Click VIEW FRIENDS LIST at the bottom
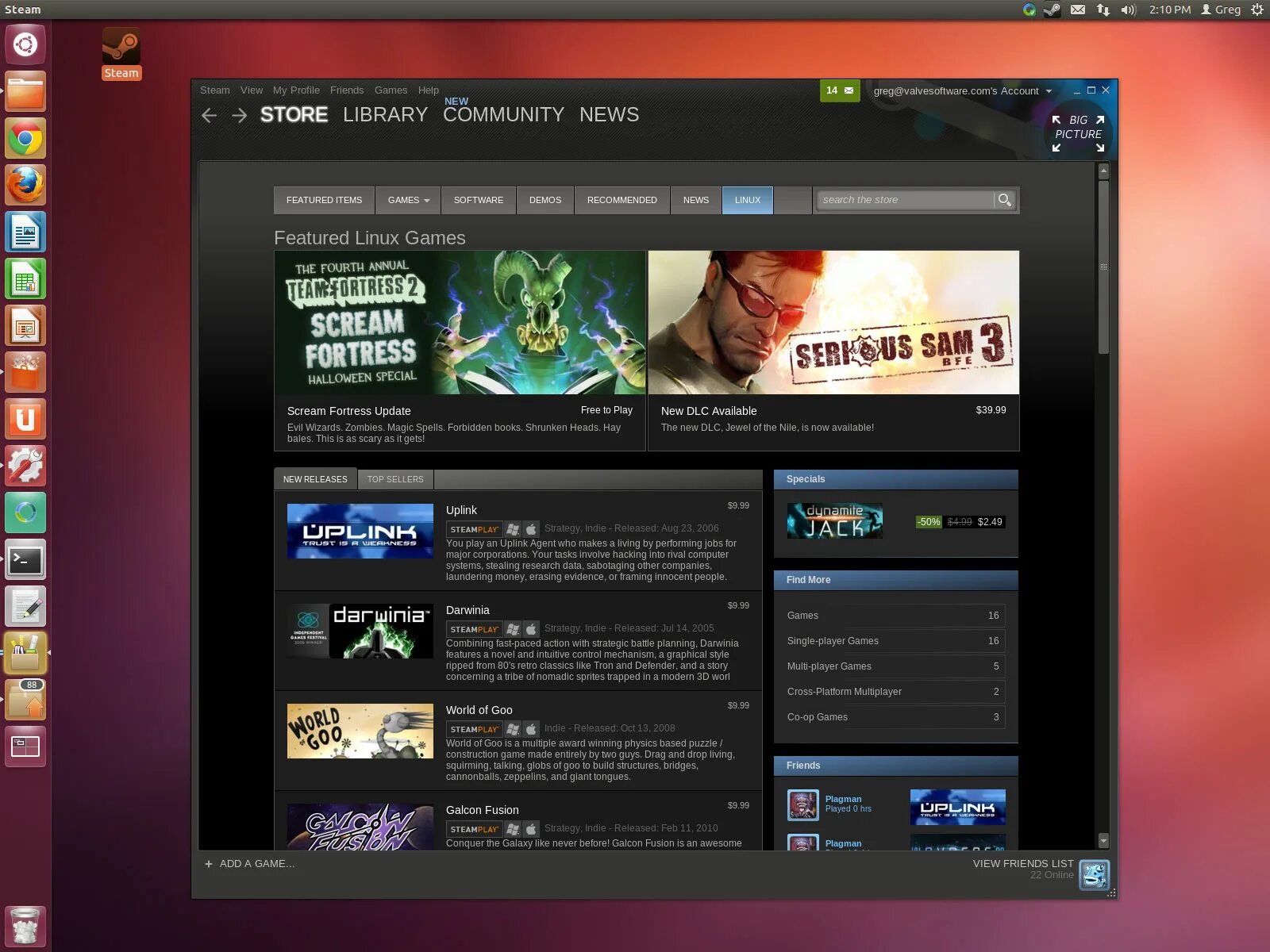Screen dimensions: 1270x952 1022,863
